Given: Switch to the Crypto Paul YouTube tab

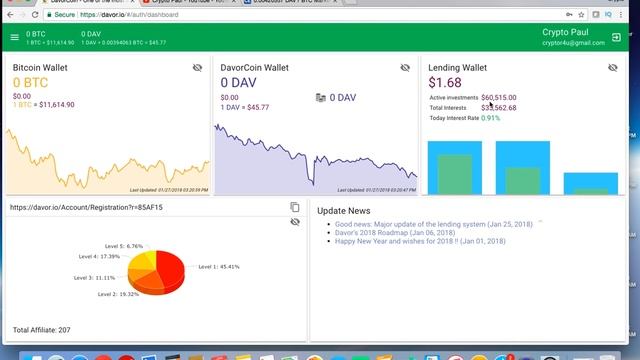Looking at the screenshot, I should pyautogui.click(x=189, y=2).
